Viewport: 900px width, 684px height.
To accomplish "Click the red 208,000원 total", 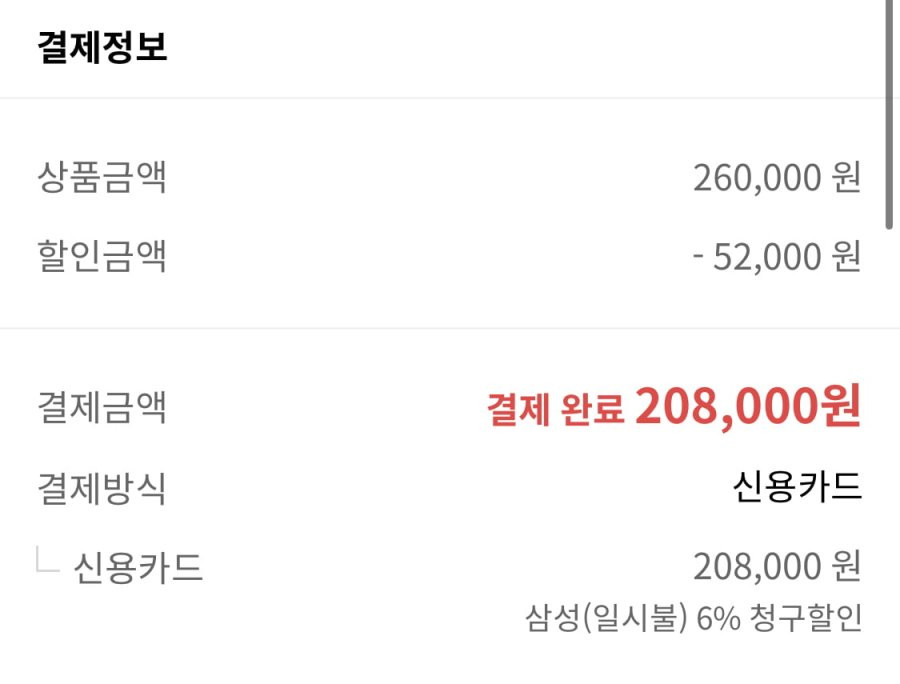I will click(748, 406).
